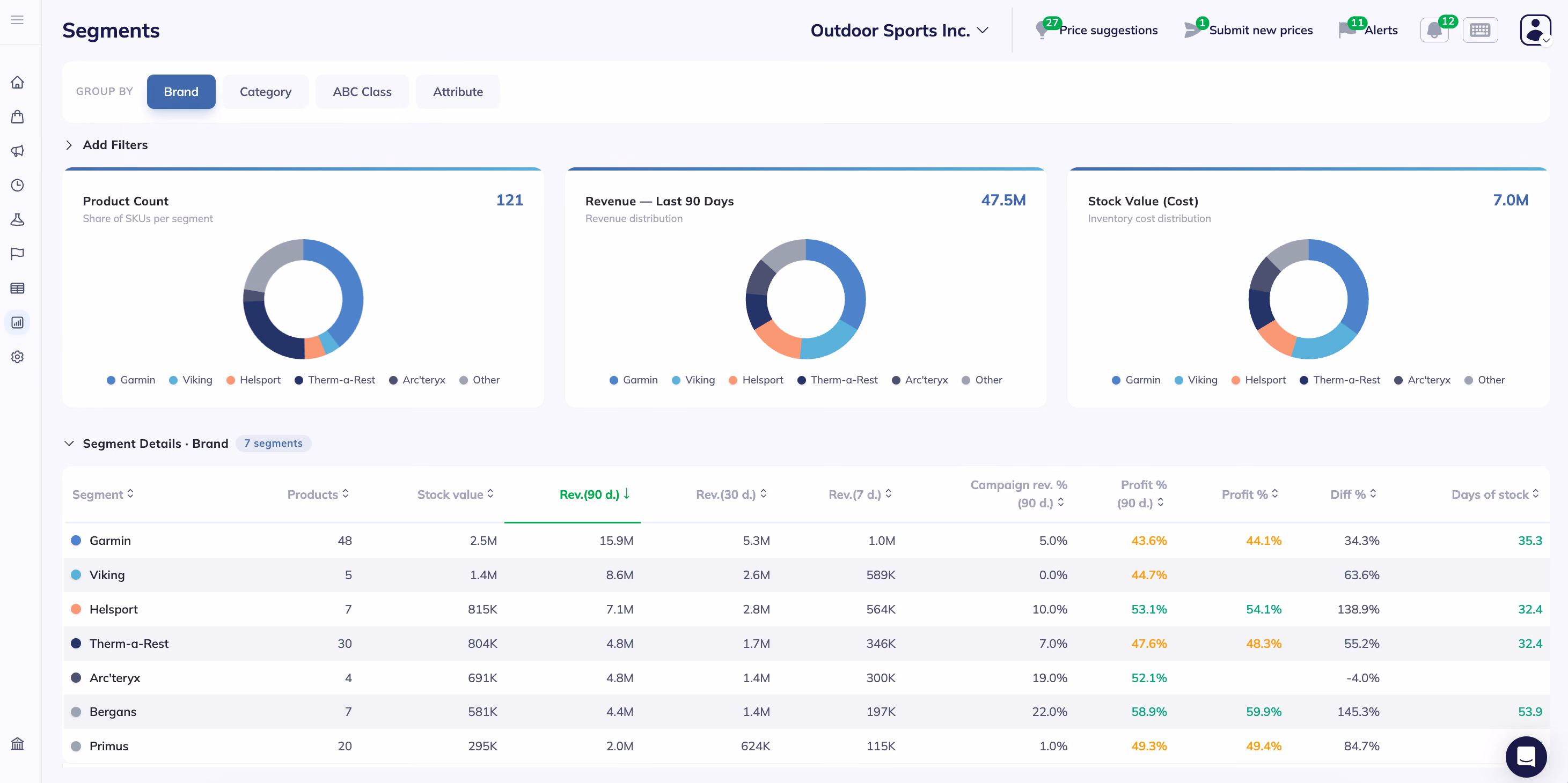Sort table by Rev.(90 d.) column
Screen dimensions: 1568x783
(x=595, y=494)
